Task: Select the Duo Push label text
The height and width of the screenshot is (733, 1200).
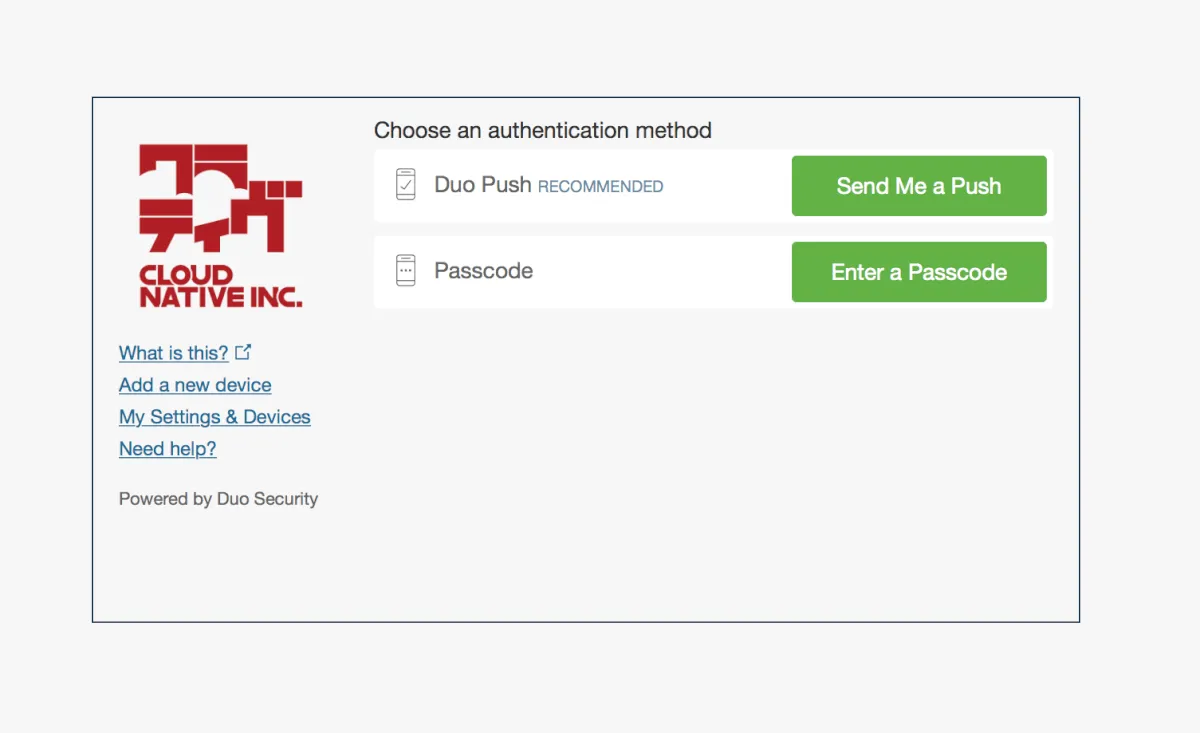Action: click(x=482, y=185)
